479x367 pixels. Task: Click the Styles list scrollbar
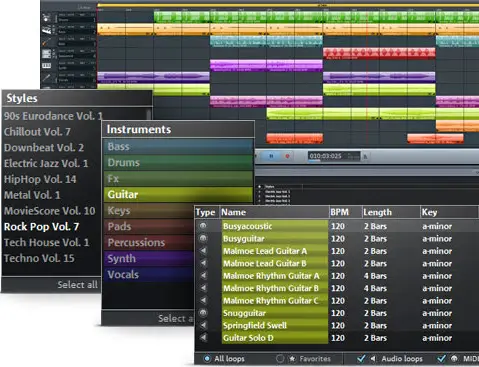pos(149,114)
